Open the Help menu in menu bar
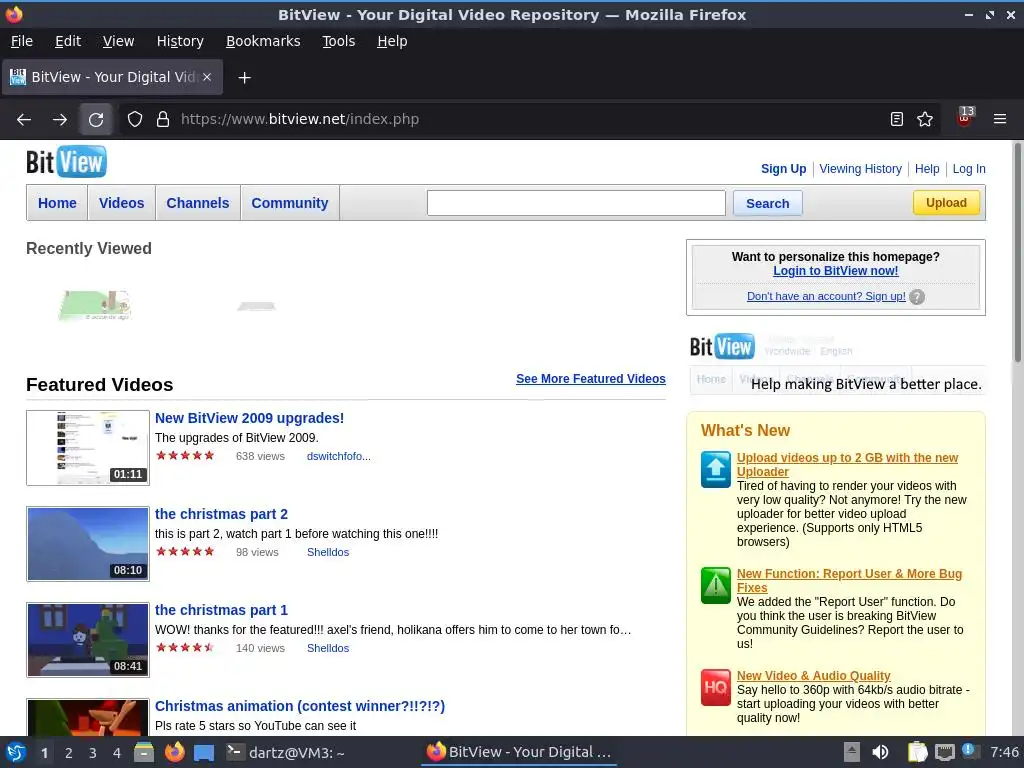This screenshot has height=768, width=1024. [392, 41]
